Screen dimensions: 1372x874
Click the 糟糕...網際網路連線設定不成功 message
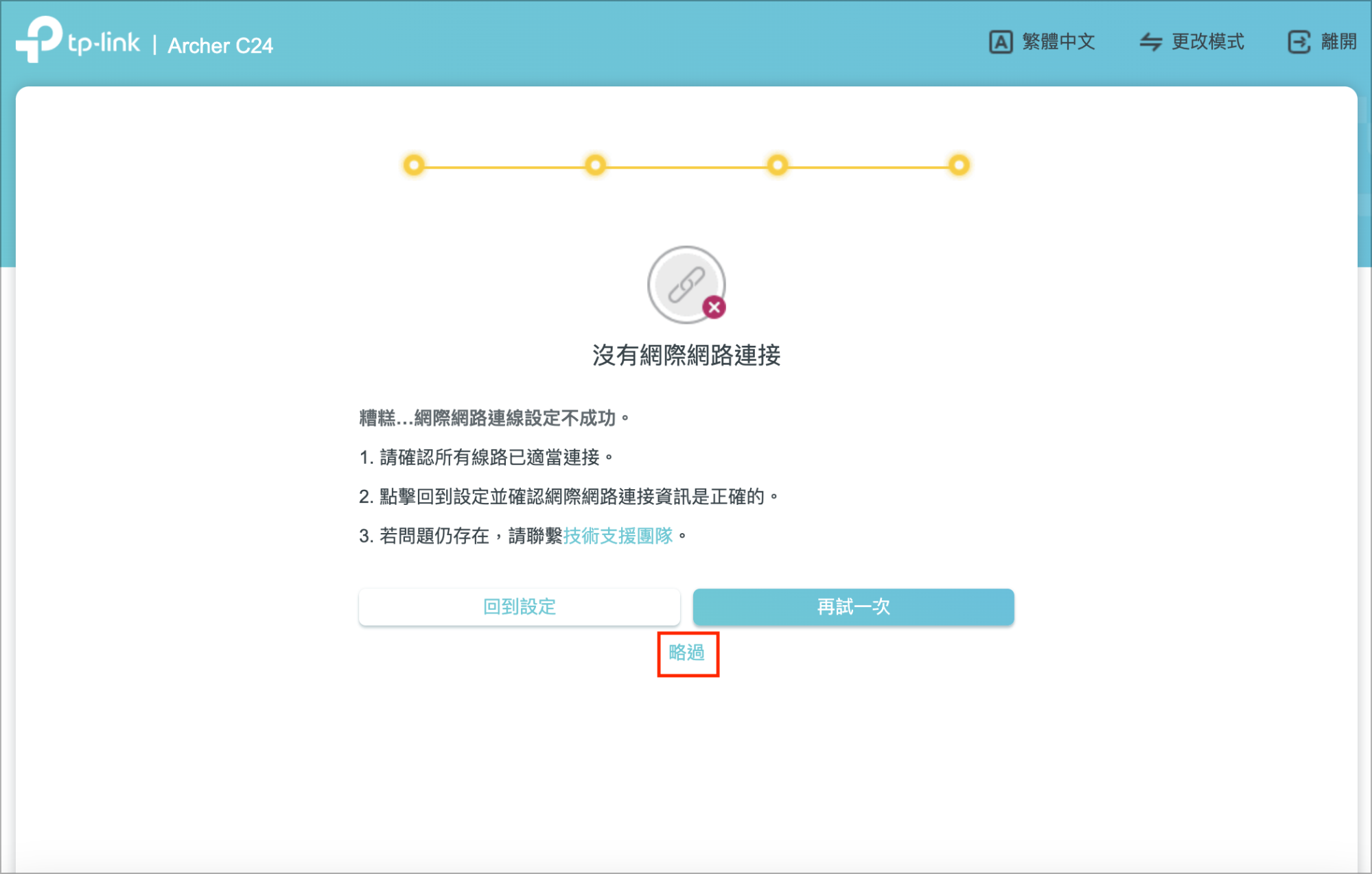click(x=494, y=418)
